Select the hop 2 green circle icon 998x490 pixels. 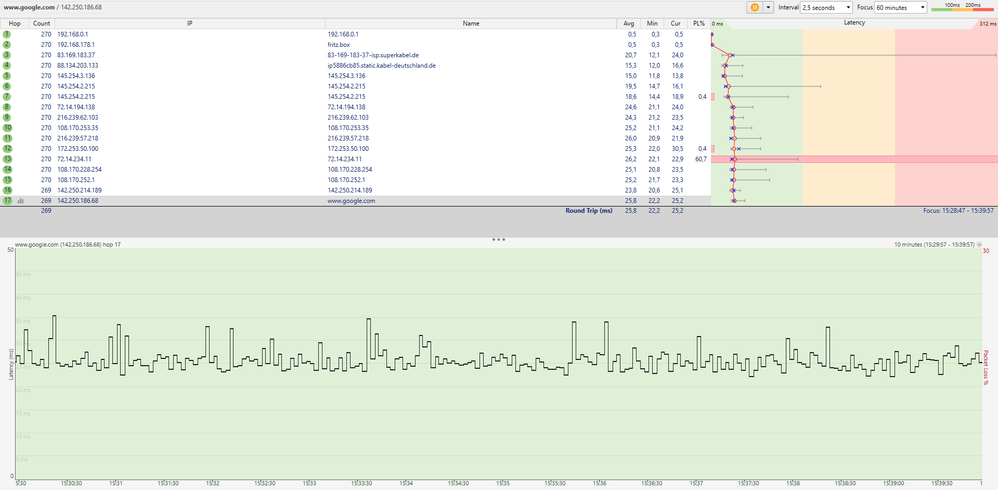click(x=7, y=45)
